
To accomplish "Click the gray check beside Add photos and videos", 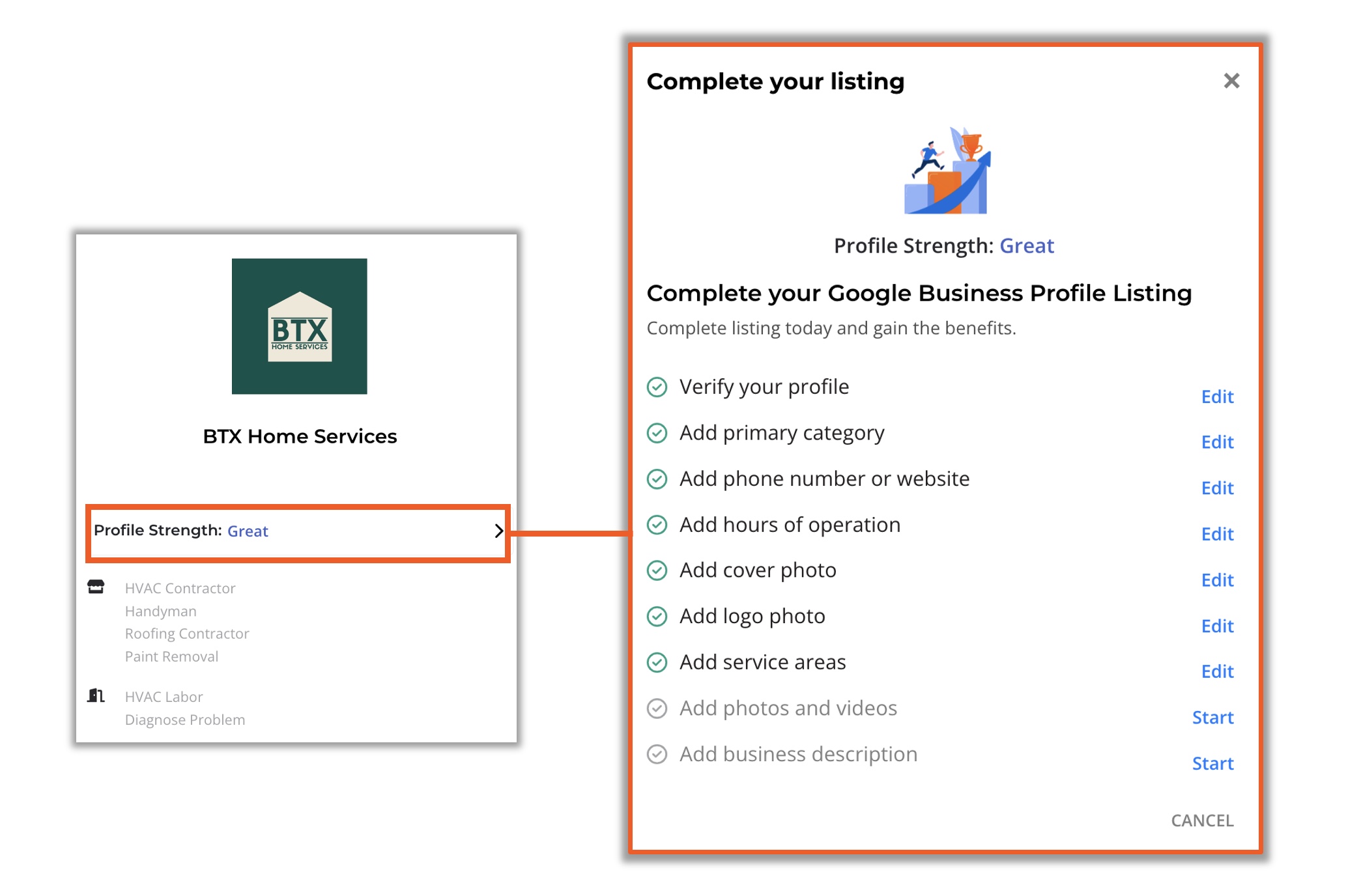I will point(657,708).
